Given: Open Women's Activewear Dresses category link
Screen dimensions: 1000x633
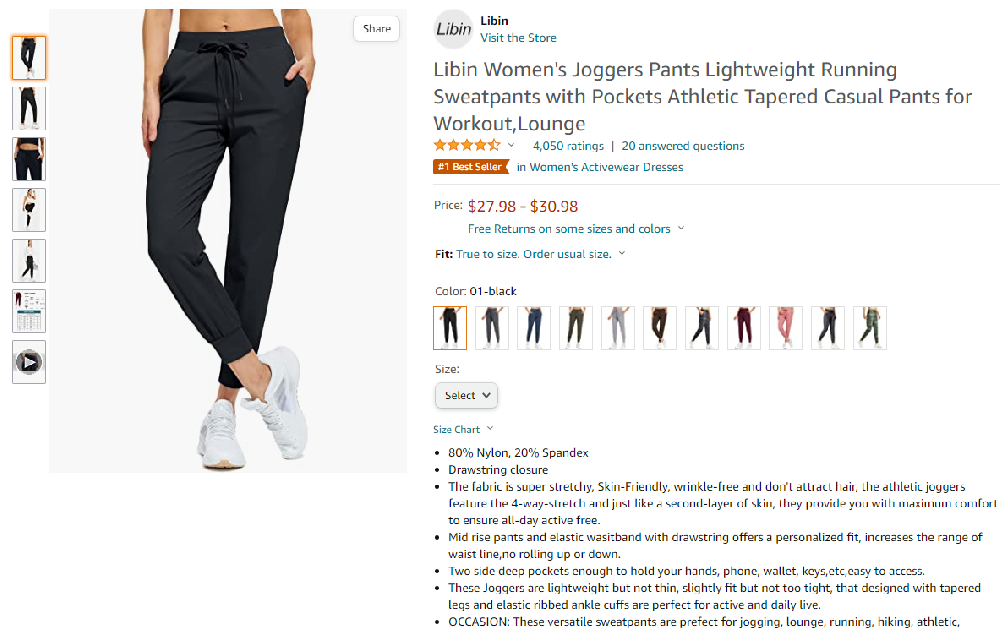Looking at the screenshot, I should 600,167.
